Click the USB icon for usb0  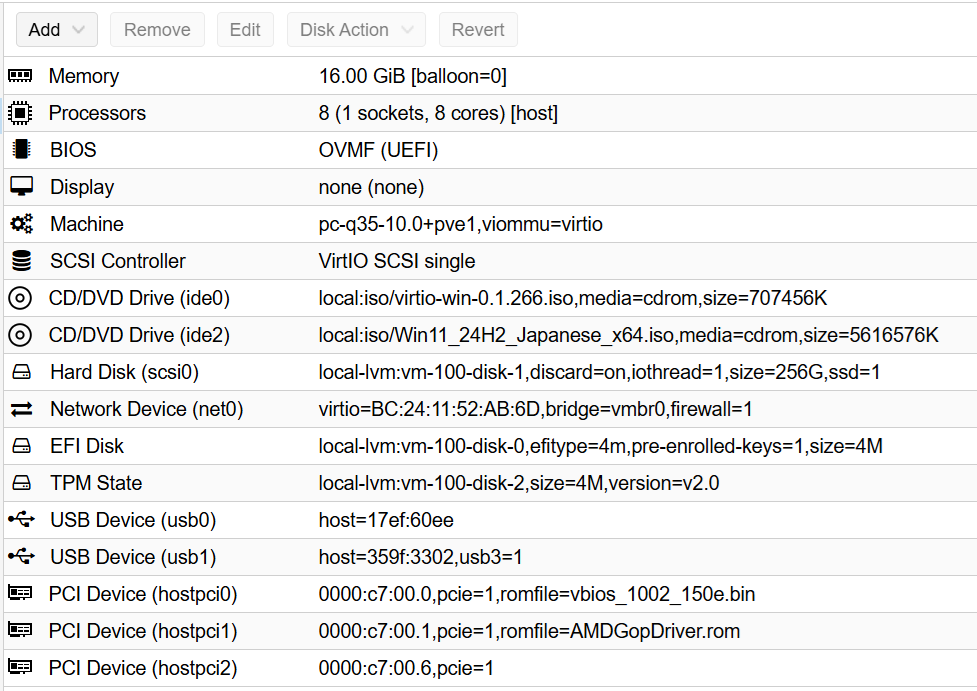click(x=21, y=520)
